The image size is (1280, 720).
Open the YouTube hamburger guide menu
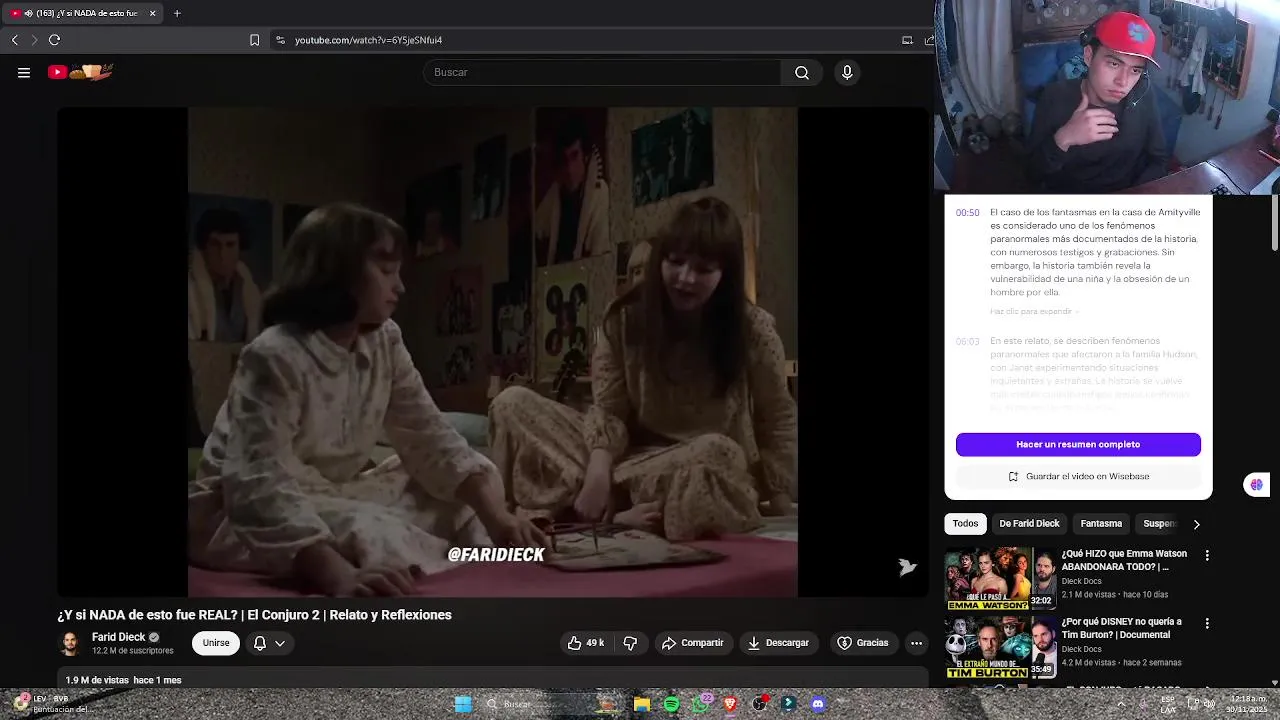[24, 72]
